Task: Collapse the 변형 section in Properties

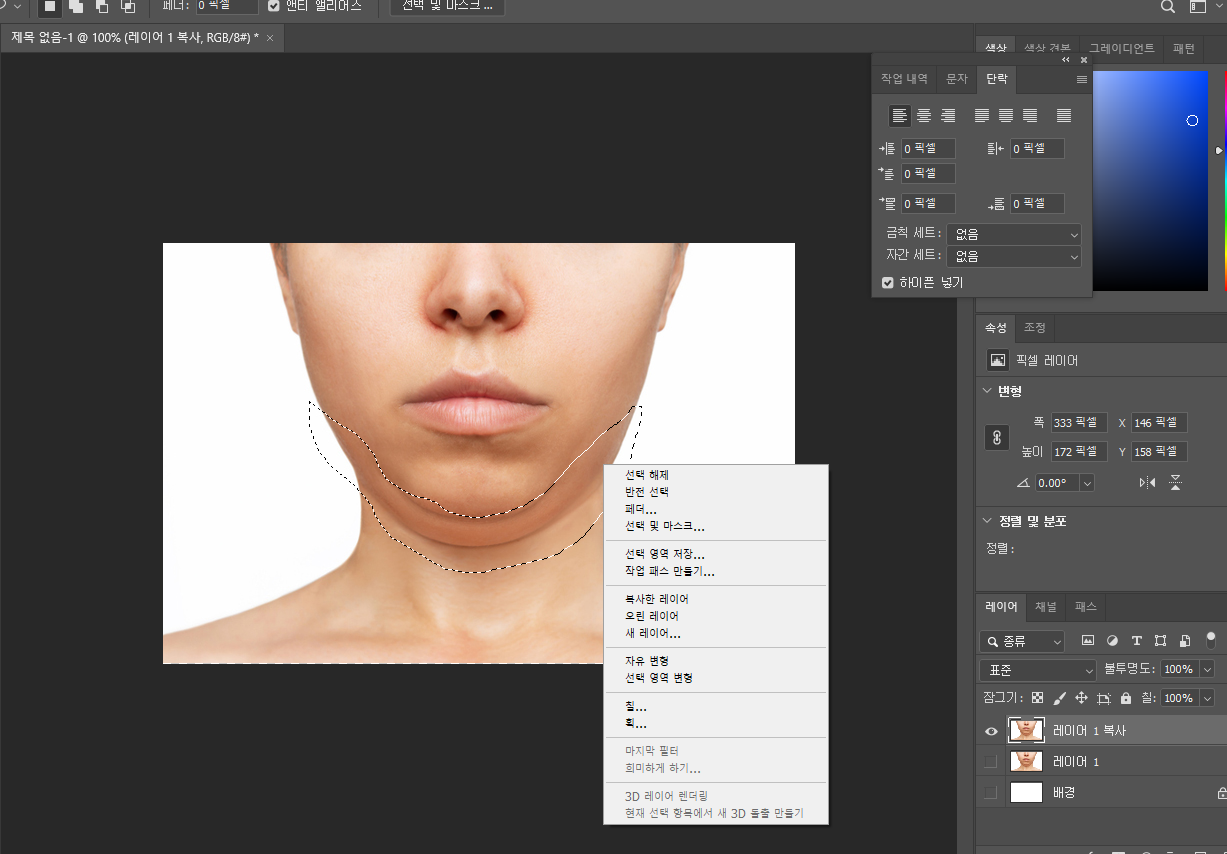Action: (987, 391)
